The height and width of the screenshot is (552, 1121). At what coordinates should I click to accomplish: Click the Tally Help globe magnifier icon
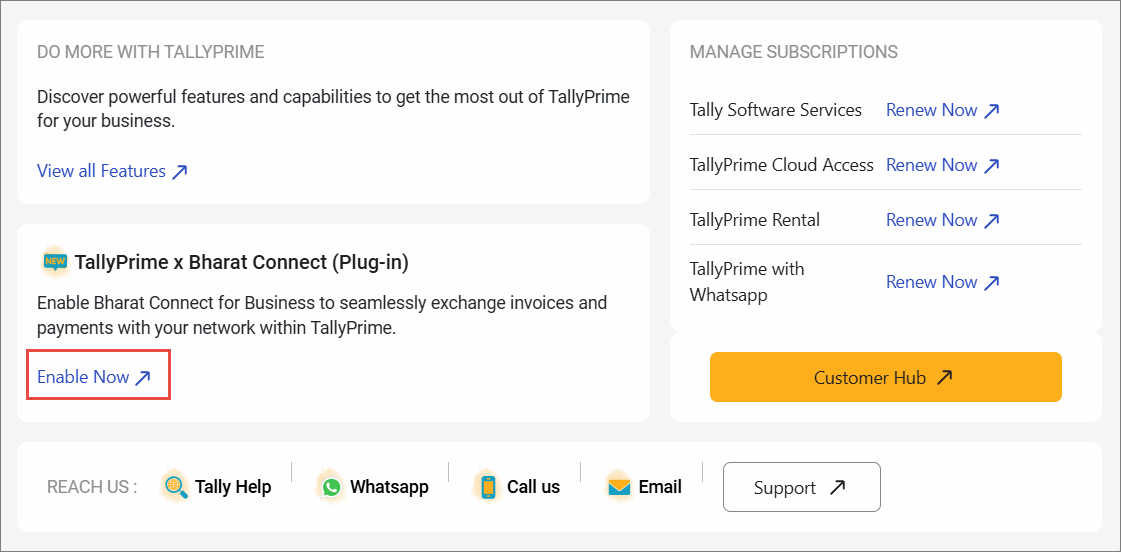click(176, 486)
